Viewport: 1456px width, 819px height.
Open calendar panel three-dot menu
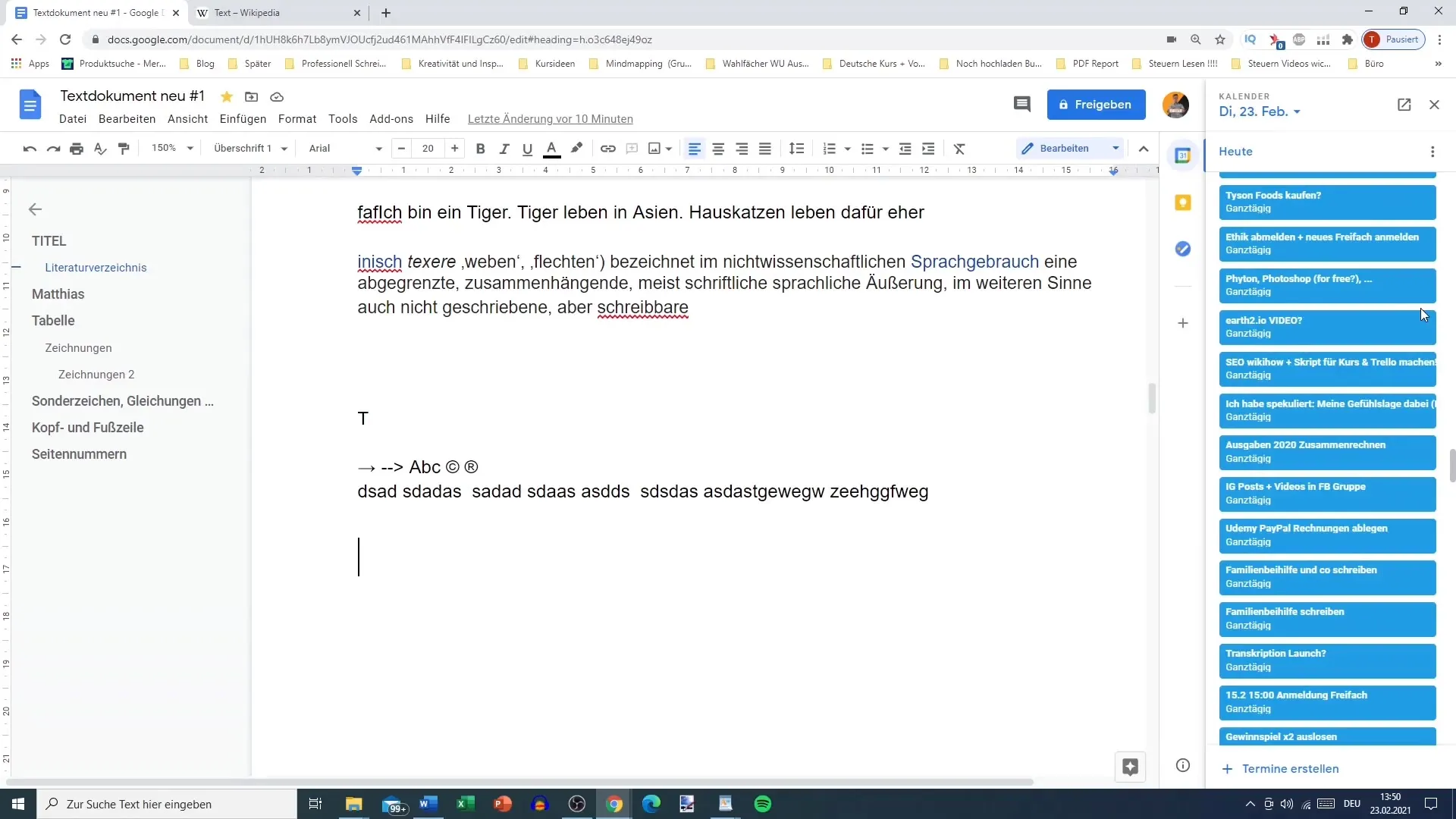(1432, 152)
